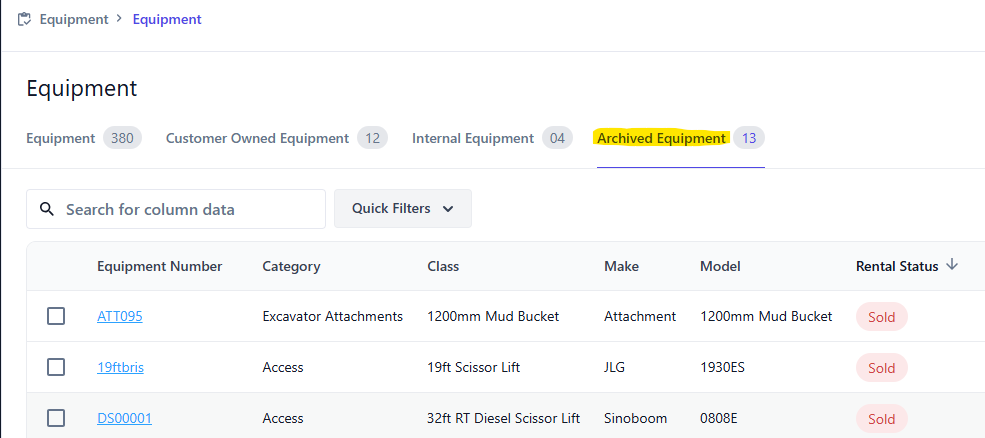This screenshot has height=438, width=985.
Task: Check the box next to DS00001
Action: click(56, 418)
